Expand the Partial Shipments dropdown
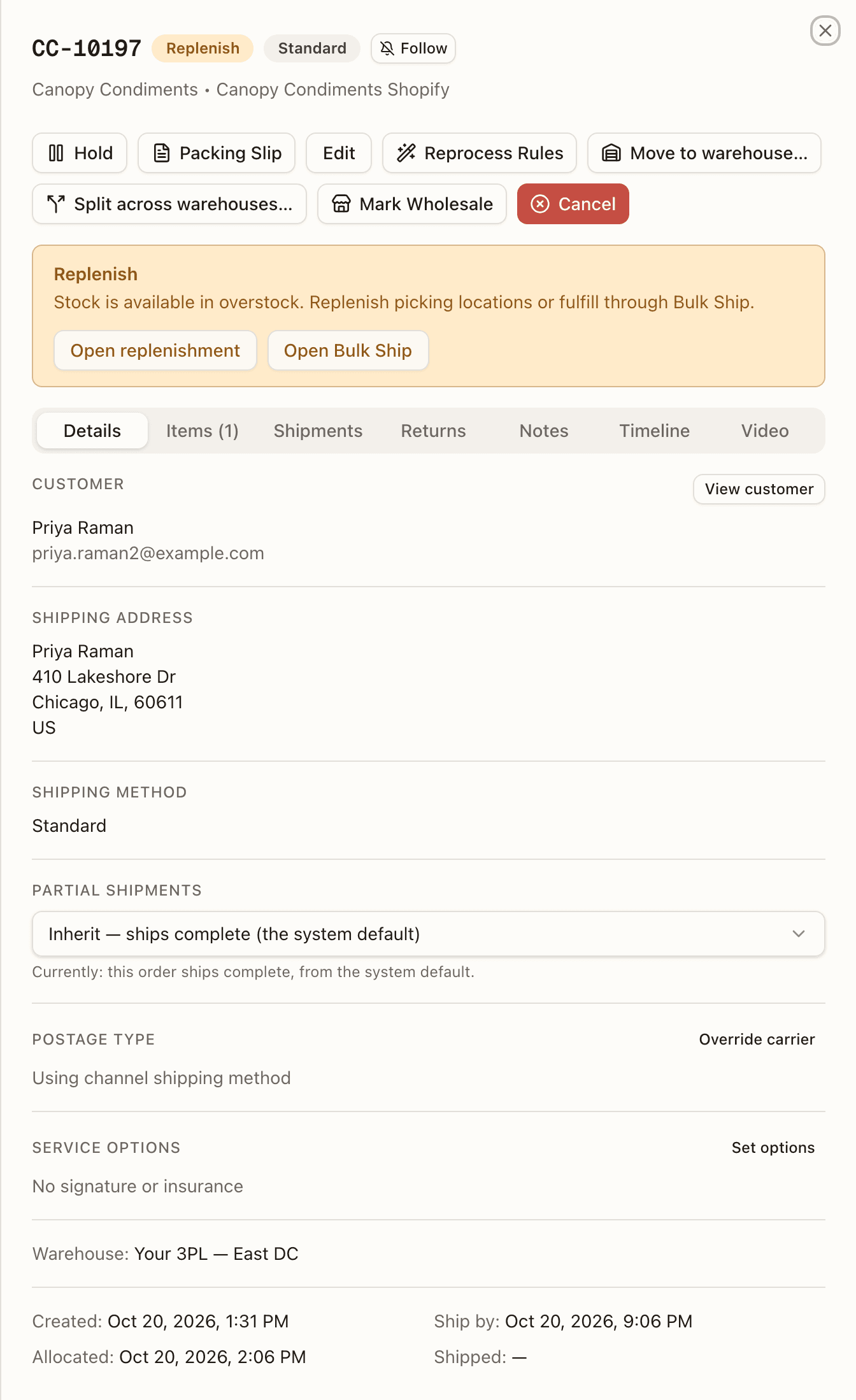The width and height of the screenshot is (856, 1400). [x=429, y=934]
